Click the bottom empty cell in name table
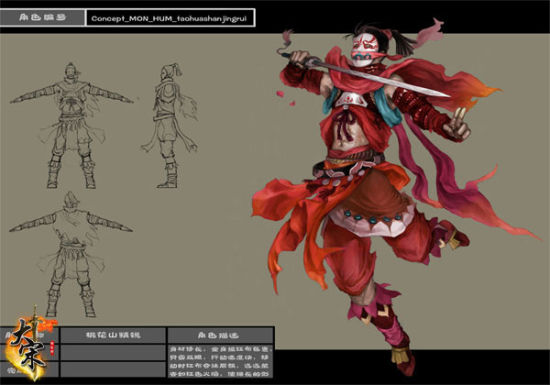This screenshot has width=550, height=385. tap(113, 370)
